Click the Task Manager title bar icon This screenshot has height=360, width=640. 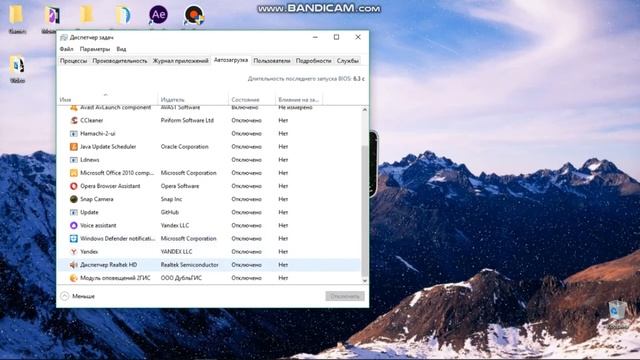click(x=64, y=37)
